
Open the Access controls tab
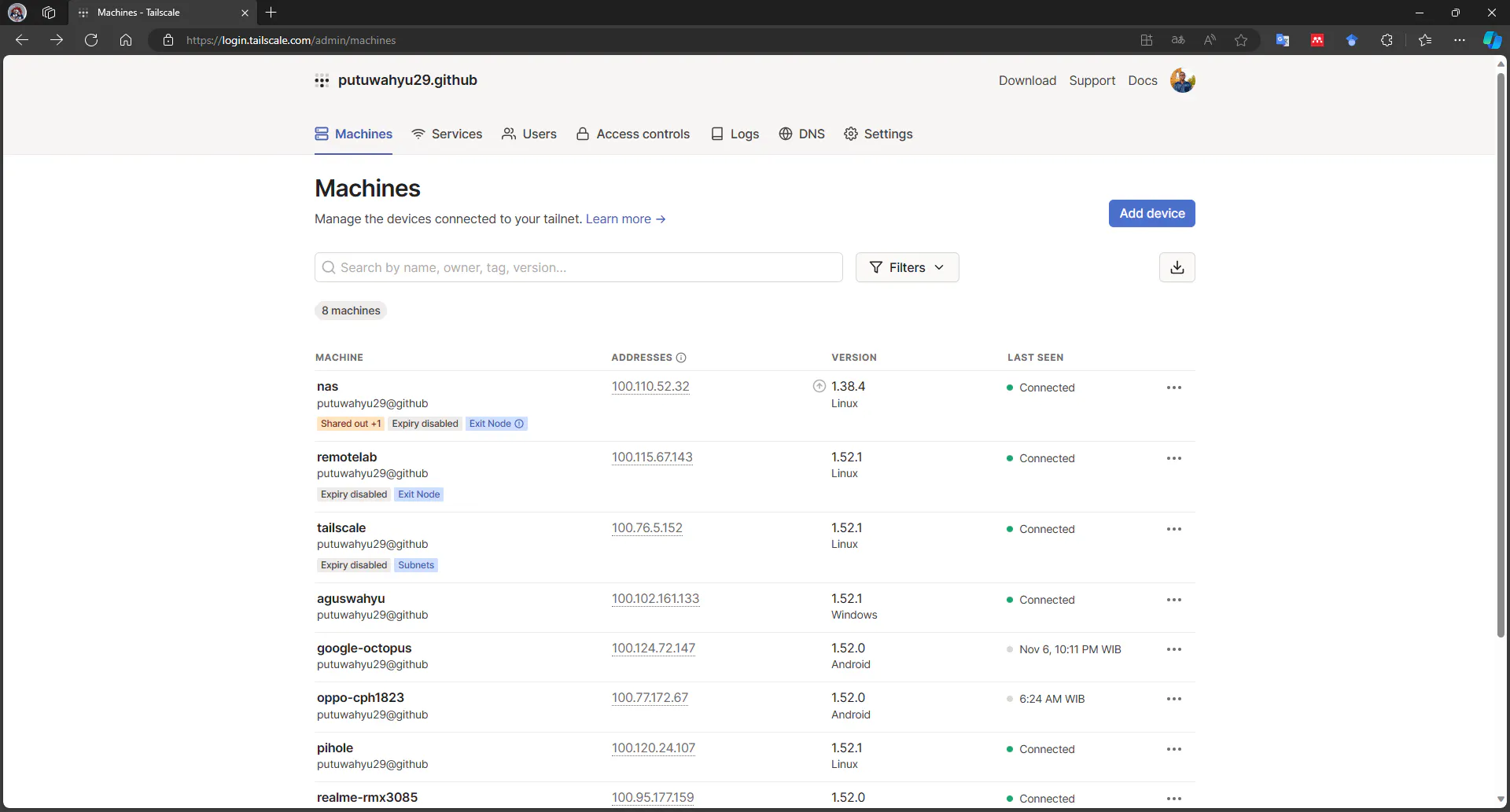(x=633, y=134)
